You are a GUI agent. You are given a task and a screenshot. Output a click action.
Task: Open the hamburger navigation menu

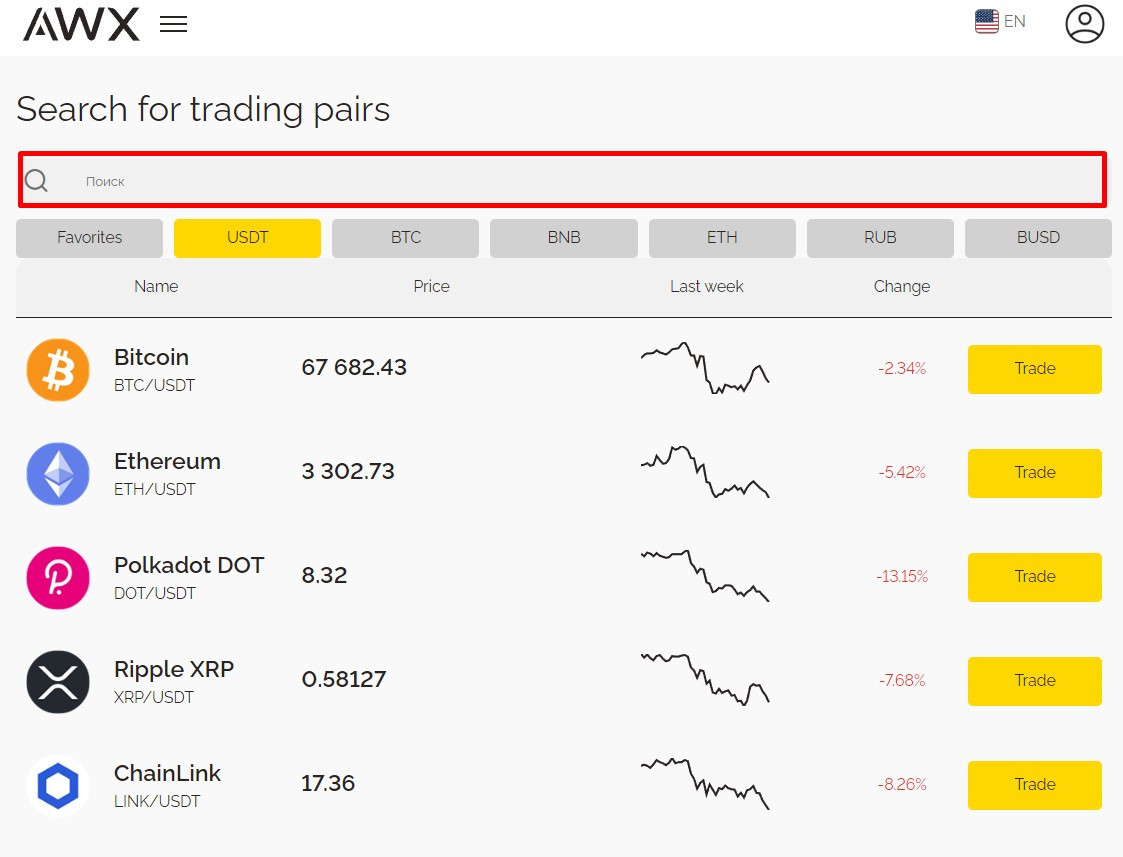[x=174, y=25]
